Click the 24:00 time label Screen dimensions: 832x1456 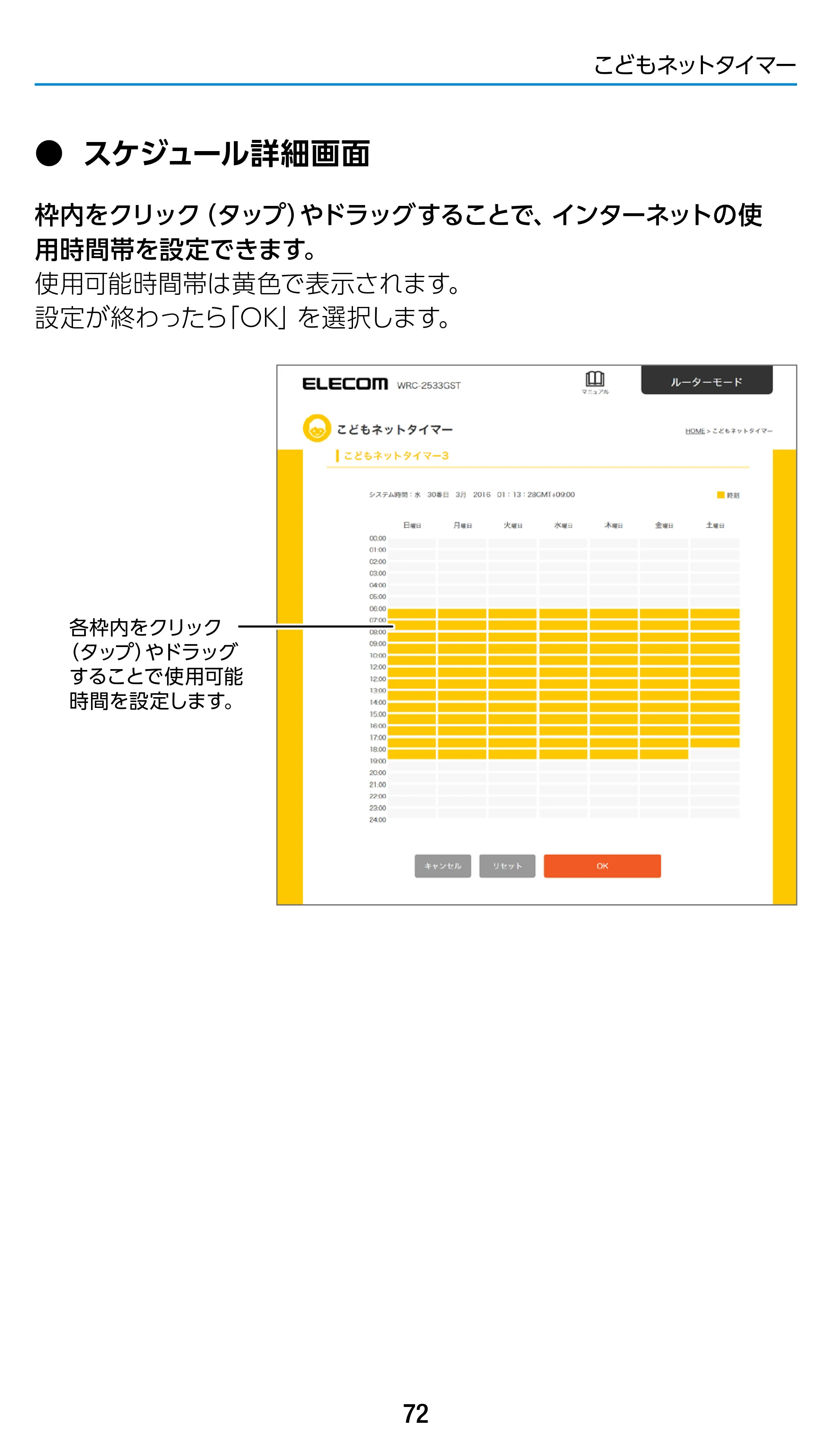(378, 820)
